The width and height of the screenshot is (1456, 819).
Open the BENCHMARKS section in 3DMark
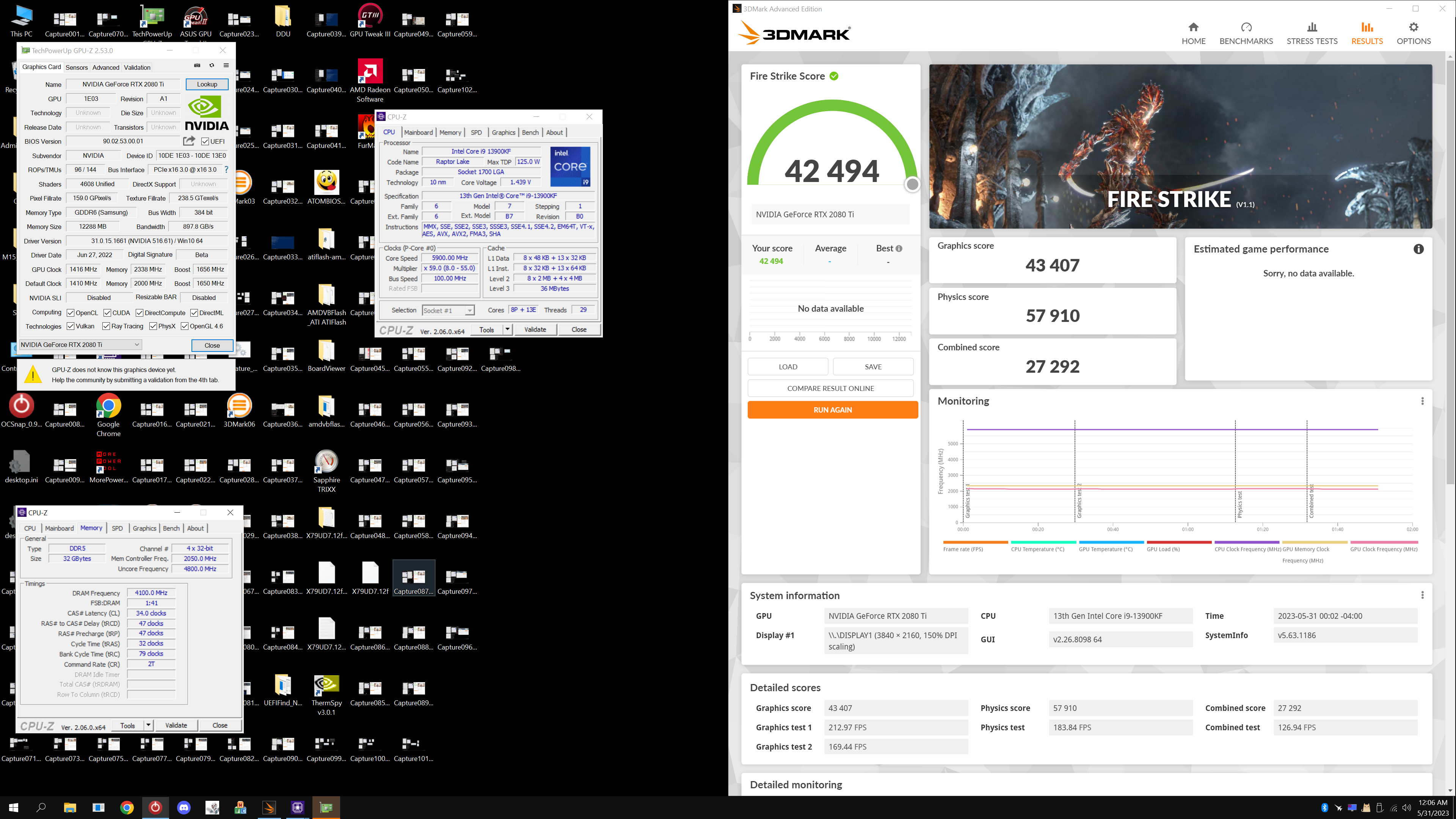[1246, 33]
